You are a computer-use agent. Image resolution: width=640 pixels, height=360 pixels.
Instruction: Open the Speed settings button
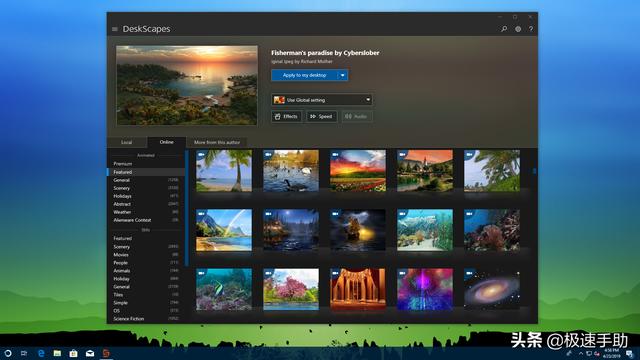[x=322, y=116]
